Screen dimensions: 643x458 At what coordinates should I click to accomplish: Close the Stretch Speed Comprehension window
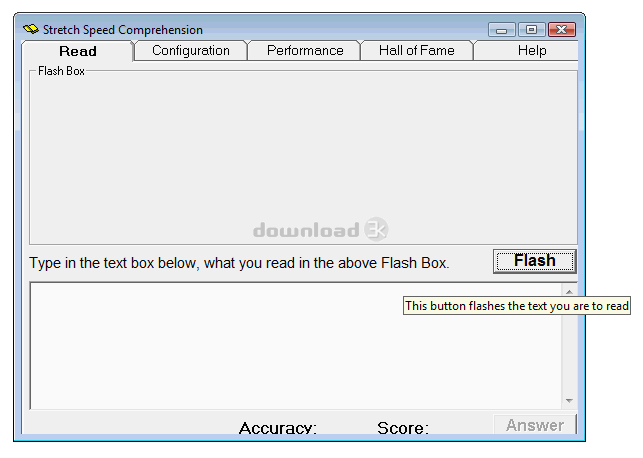click(562, 30)
